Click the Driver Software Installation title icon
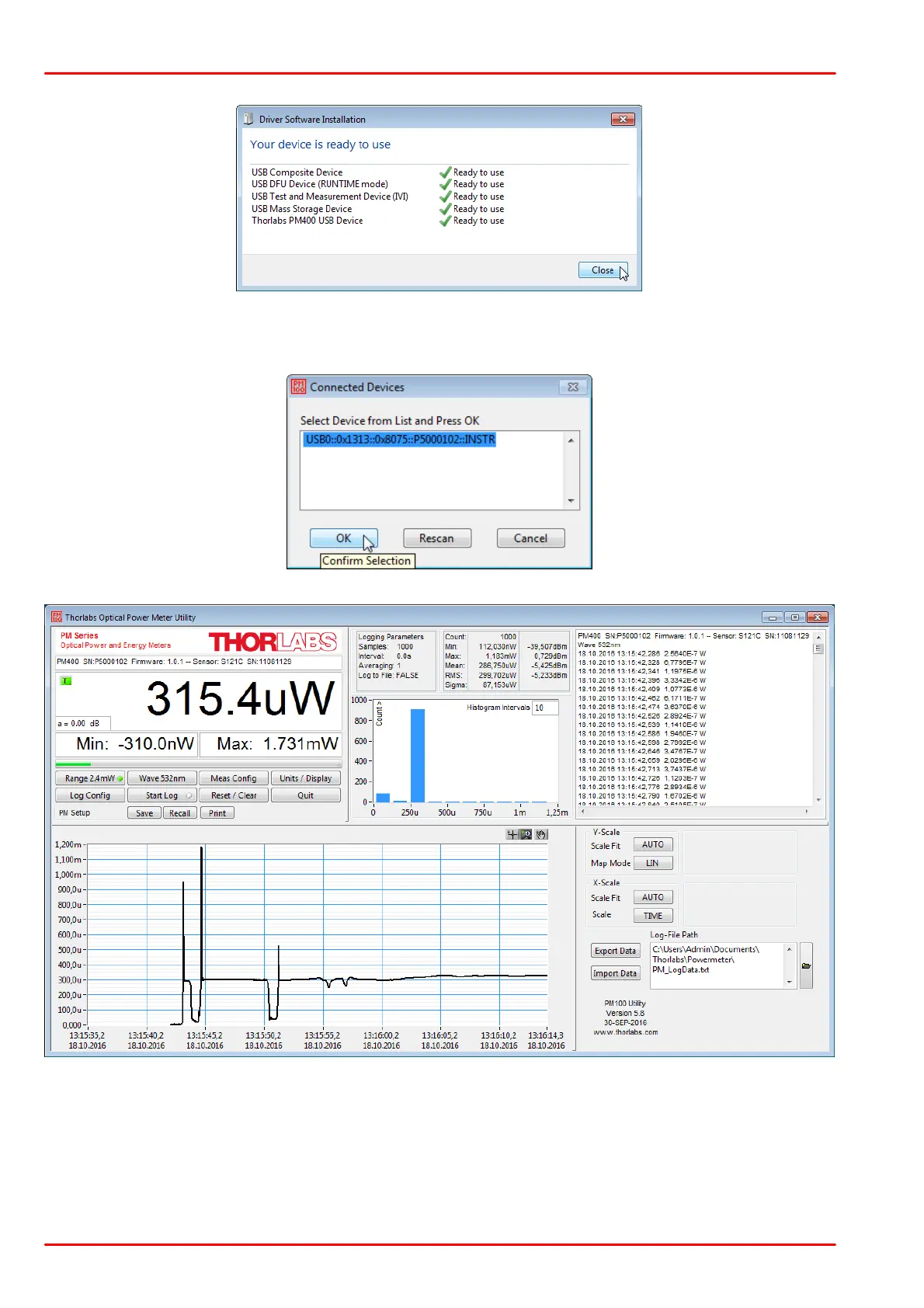 click(x=248, y=119)
